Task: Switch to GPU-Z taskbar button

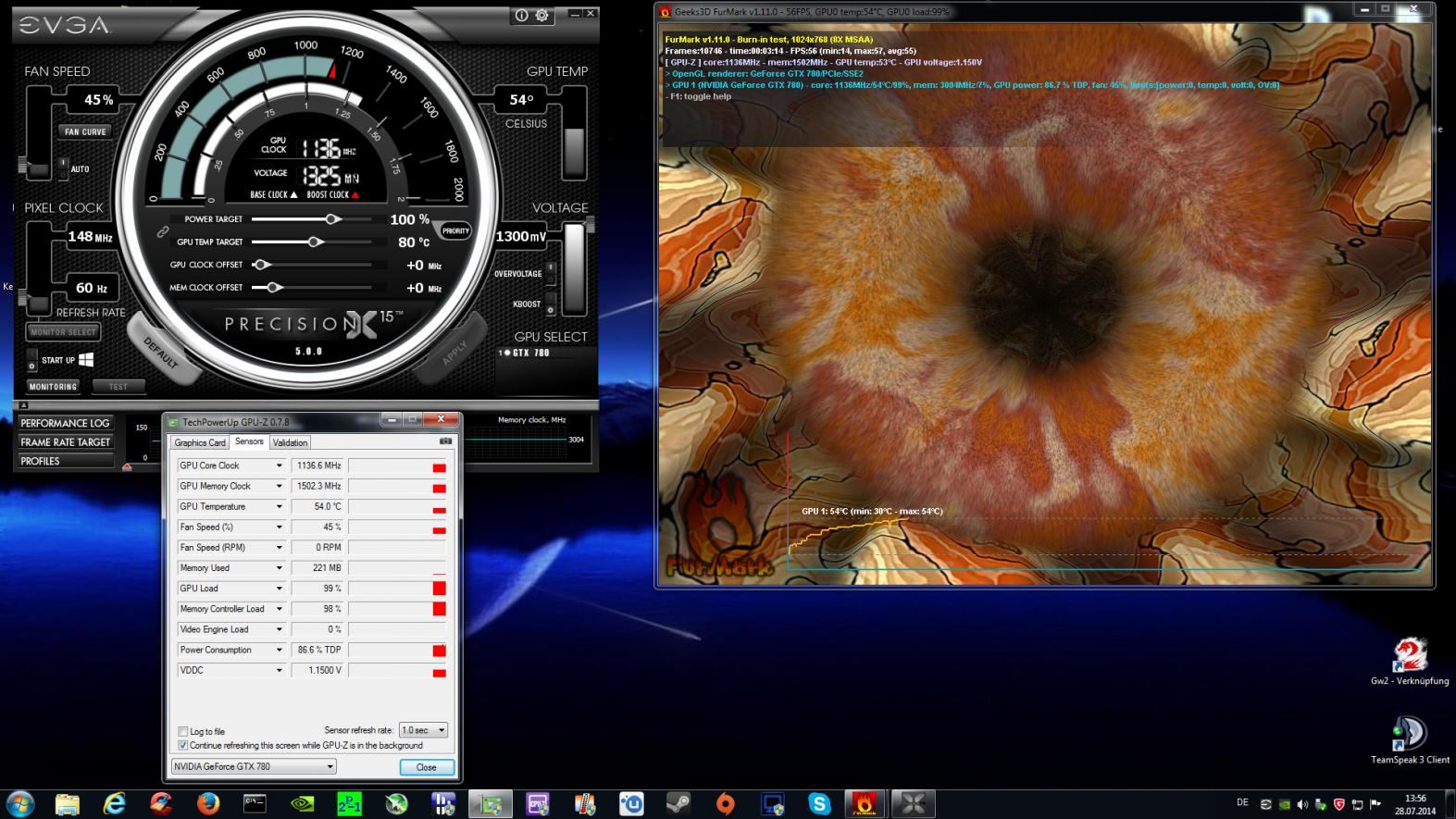Action: (491, 803)
